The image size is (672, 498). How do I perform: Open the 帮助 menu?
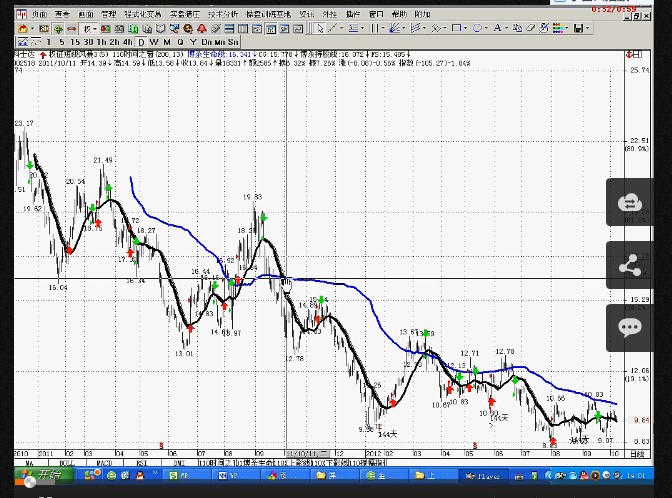coord(399,15)
